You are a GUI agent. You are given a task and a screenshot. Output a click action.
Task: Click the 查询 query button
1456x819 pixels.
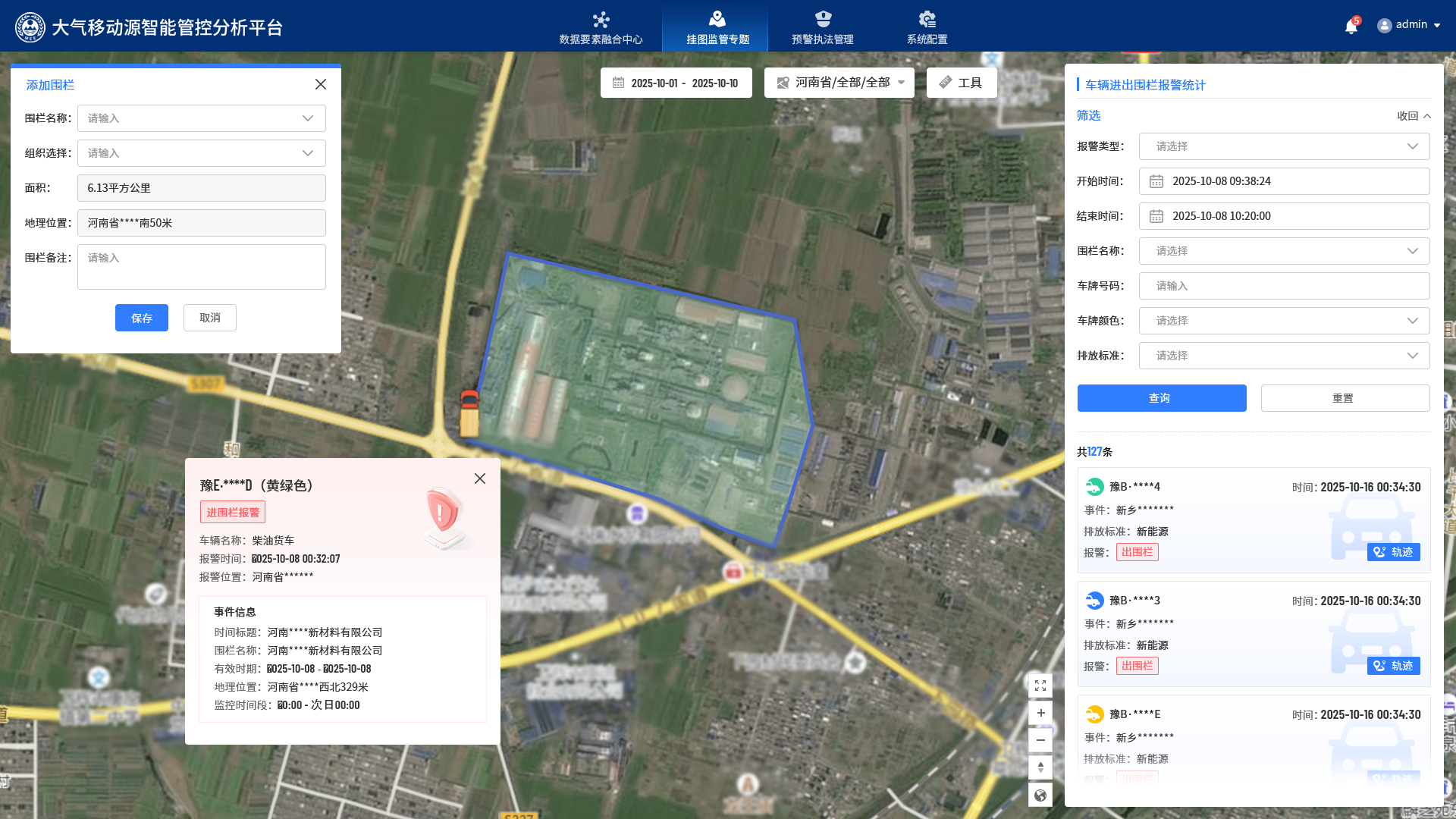1161,398
